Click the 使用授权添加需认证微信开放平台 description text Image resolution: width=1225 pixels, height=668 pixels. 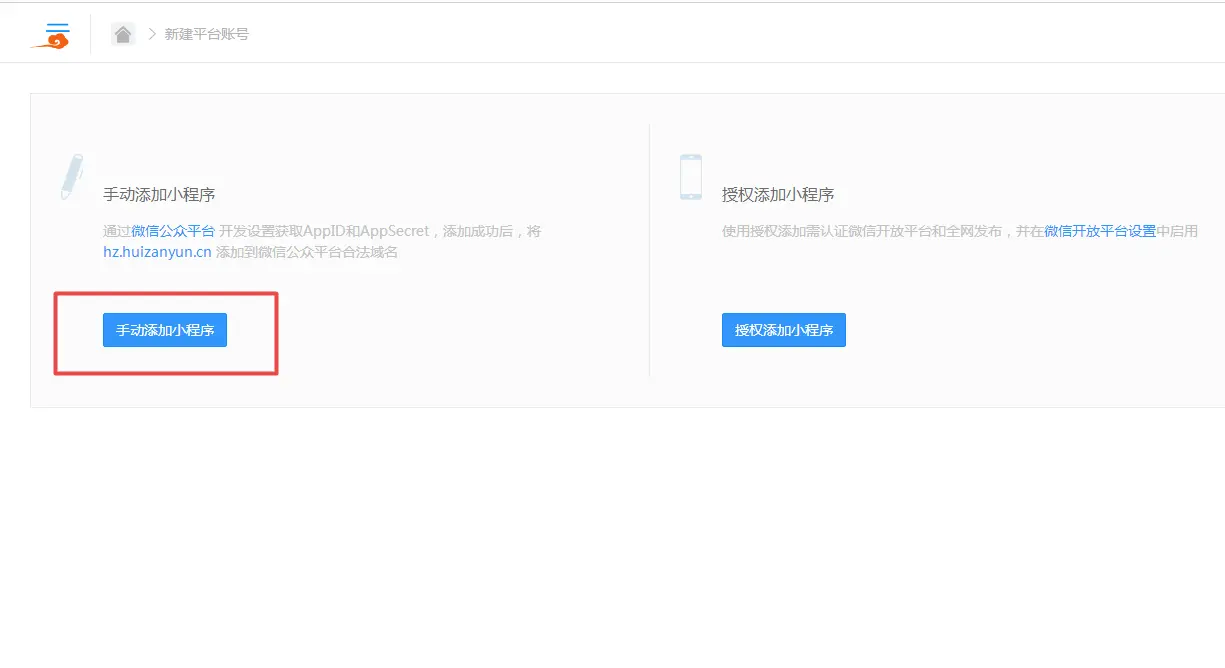tap(827, 231)
